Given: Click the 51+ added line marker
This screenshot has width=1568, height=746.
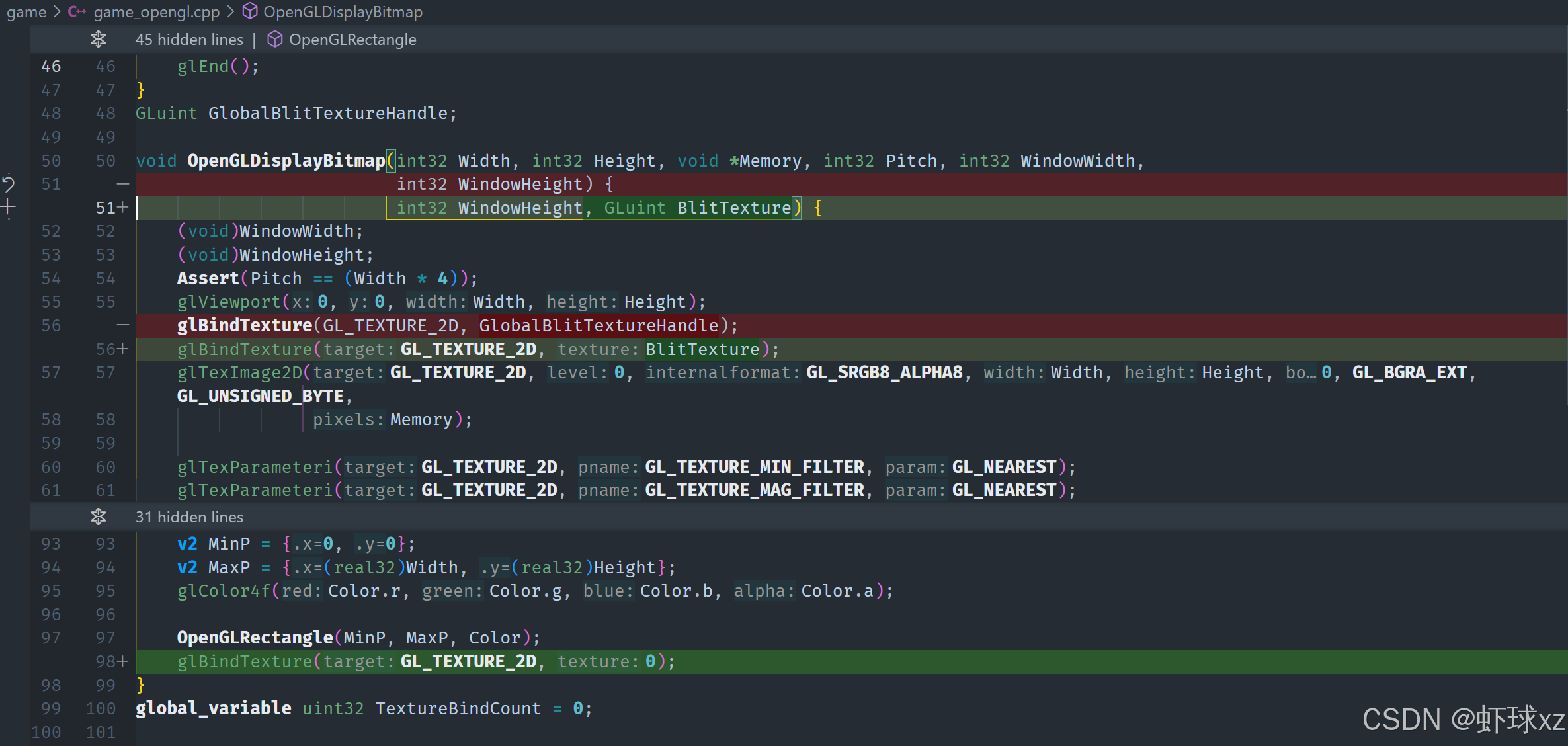Looking at the screenshot, I should point(112,208).
